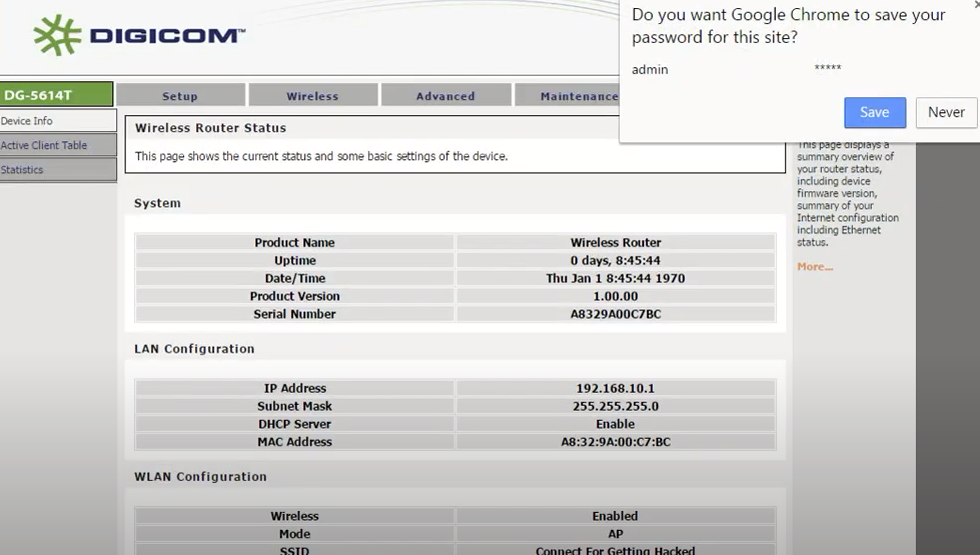This screenshot has width=980, height=555.
Task: Switch to the Wireless tab
Action: (x=313, y=96)
